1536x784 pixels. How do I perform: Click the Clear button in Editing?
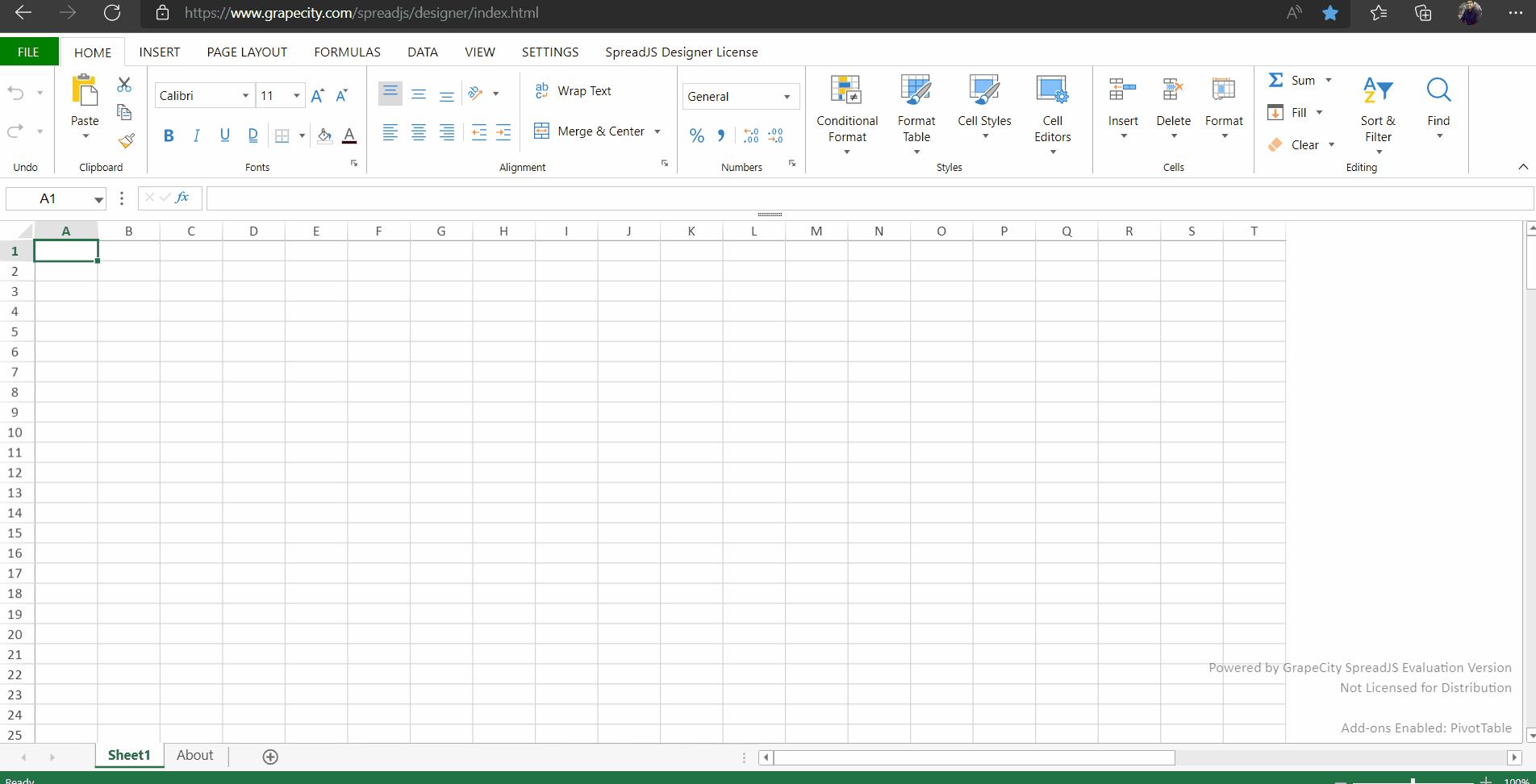pyautogui.click(x=1304, y=145)
